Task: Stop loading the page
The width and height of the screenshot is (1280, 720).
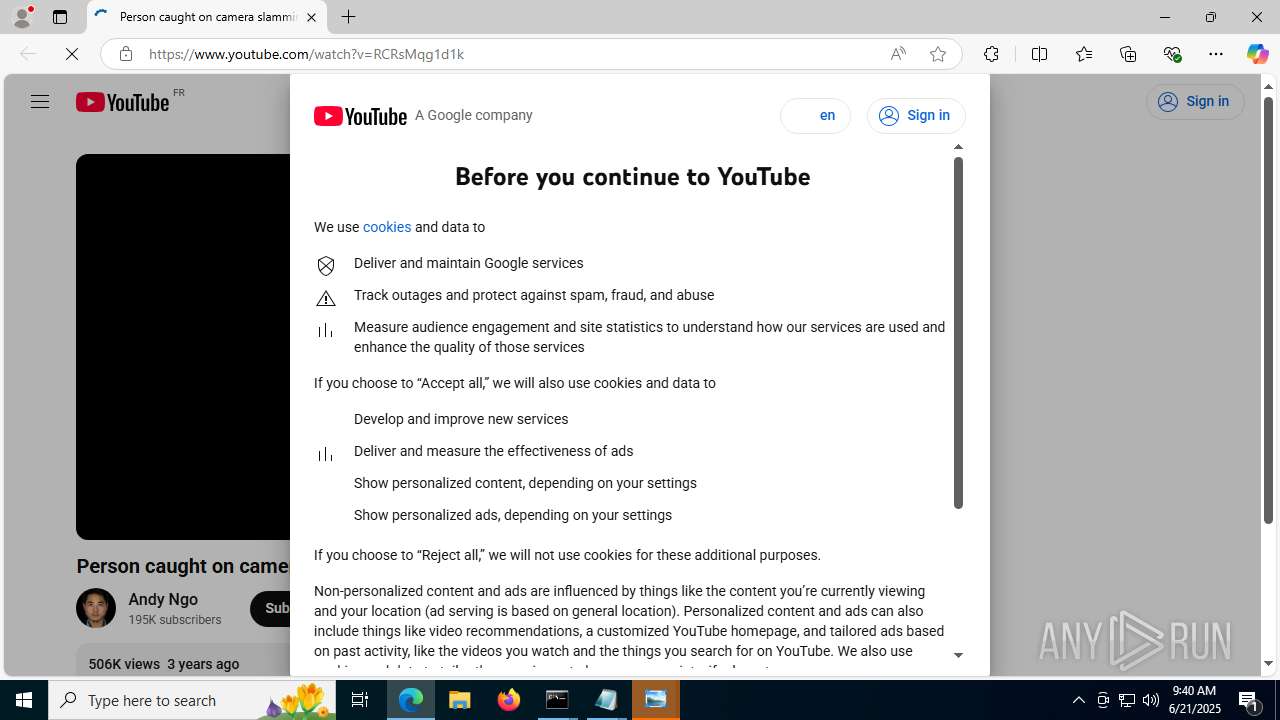Action: pos(72,54)
